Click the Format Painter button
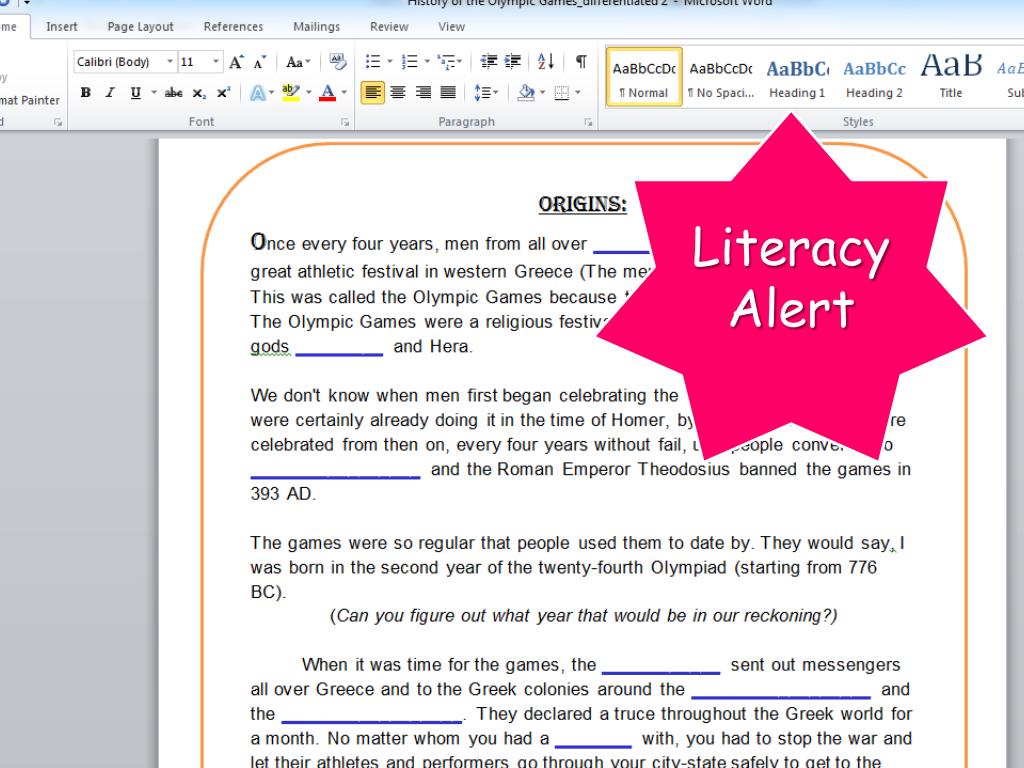1024x768 pixels. coord(29,100)
